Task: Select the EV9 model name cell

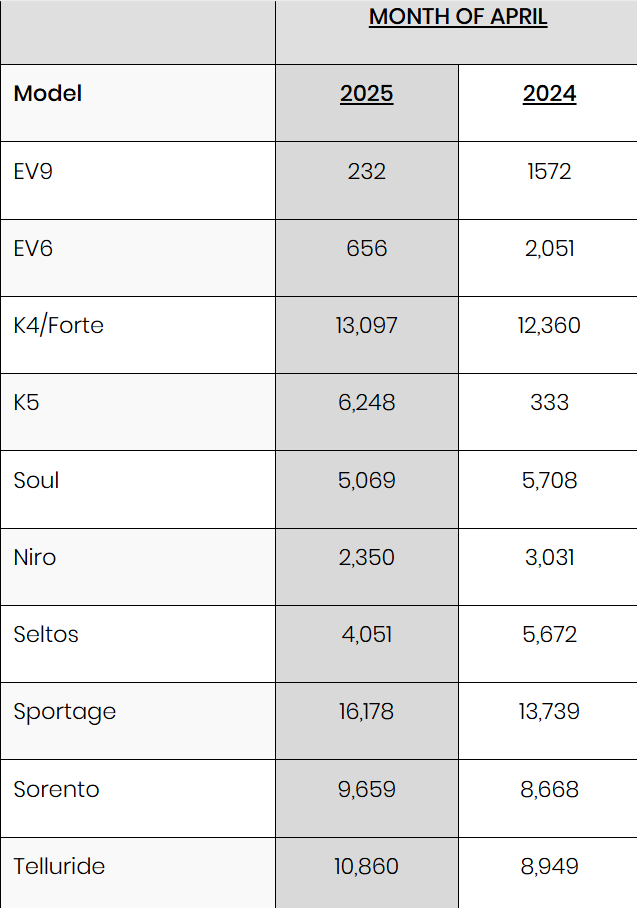Action: tap(33, 171)
